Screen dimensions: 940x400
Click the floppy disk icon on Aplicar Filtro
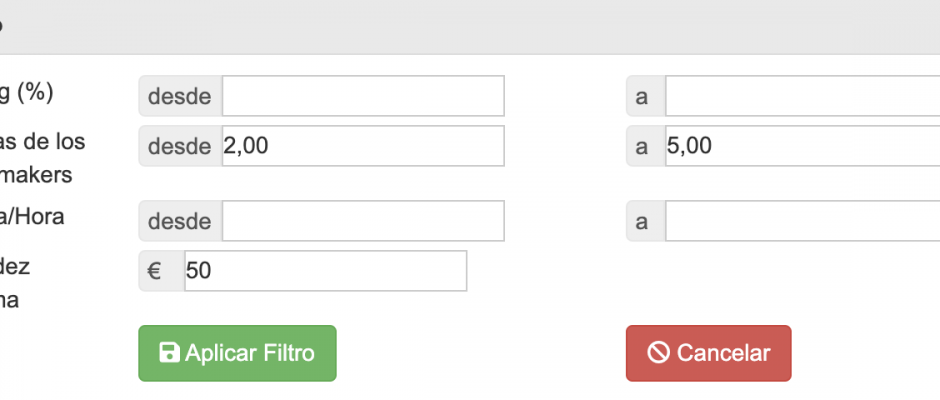(169, 353)
